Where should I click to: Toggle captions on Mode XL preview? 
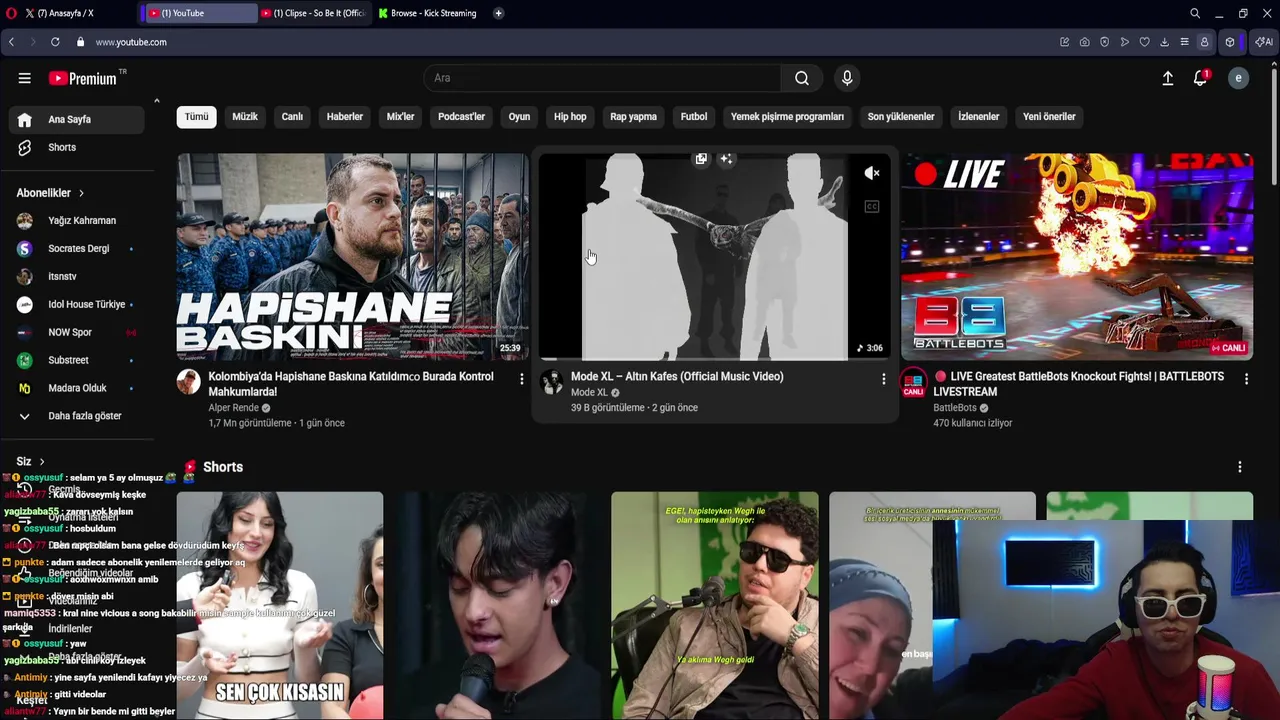[x=872, y=207]
